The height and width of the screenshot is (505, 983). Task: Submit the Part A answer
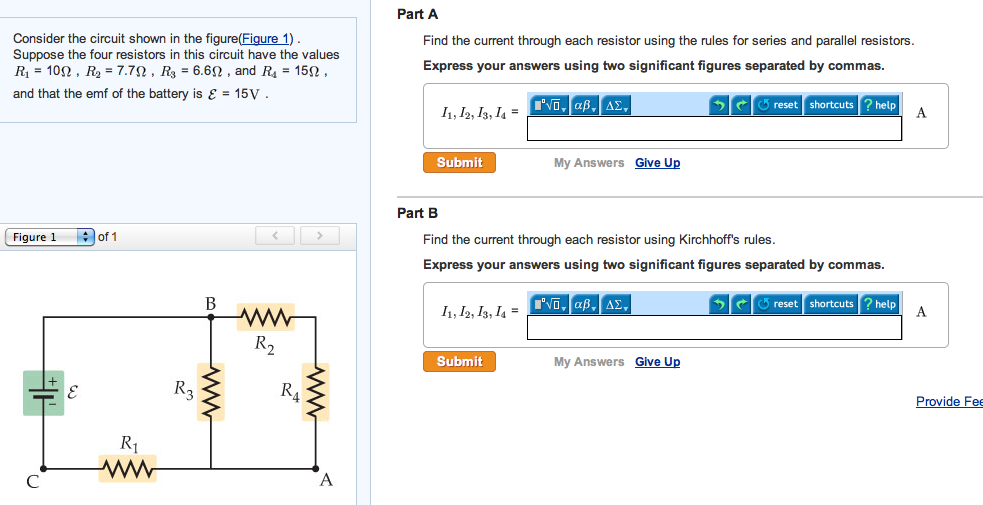(459, 162)
